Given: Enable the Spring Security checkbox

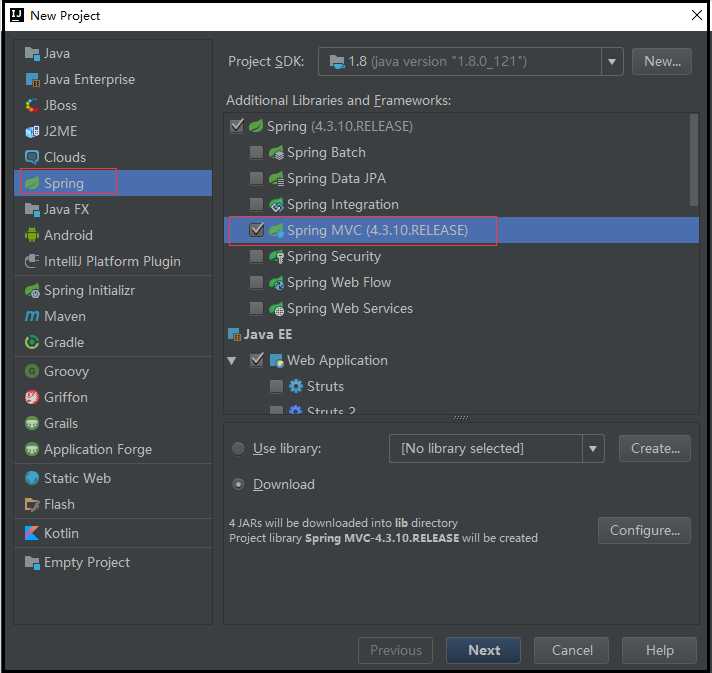Looking at the screenshot, I should pos(257,257).
